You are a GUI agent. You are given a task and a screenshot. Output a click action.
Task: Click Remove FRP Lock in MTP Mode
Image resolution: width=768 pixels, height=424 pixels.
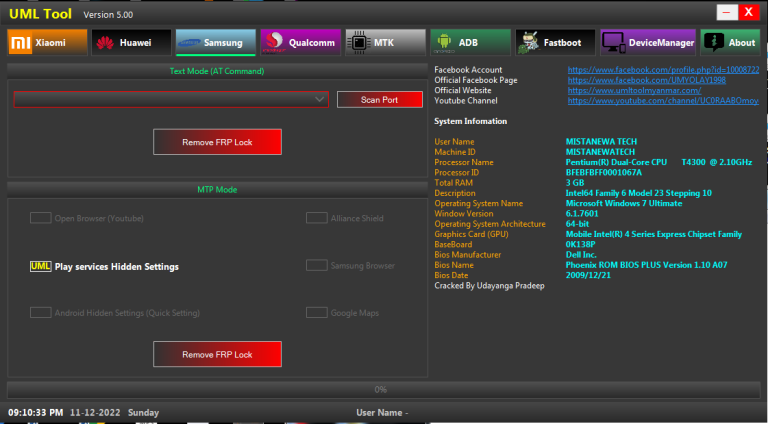point(217,354)
